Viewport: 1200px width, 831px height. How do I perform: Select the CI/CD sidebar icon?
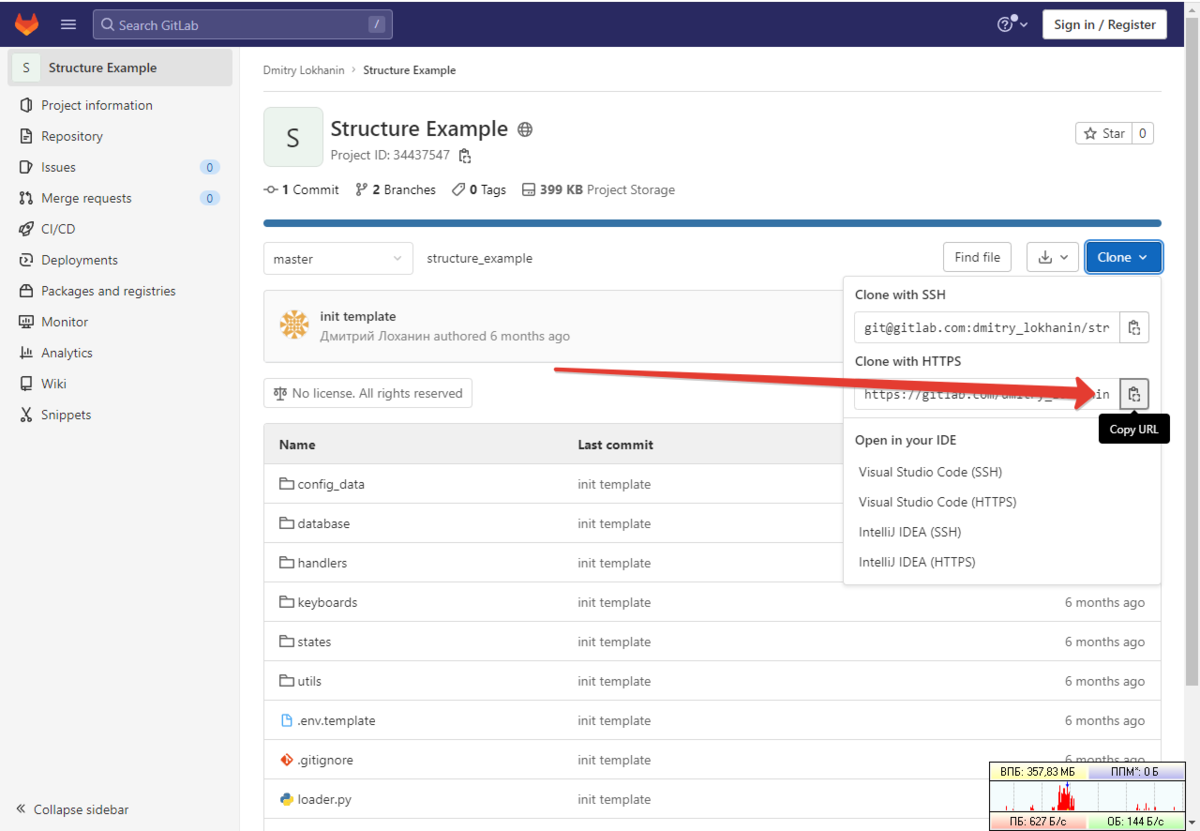[24, 228]
